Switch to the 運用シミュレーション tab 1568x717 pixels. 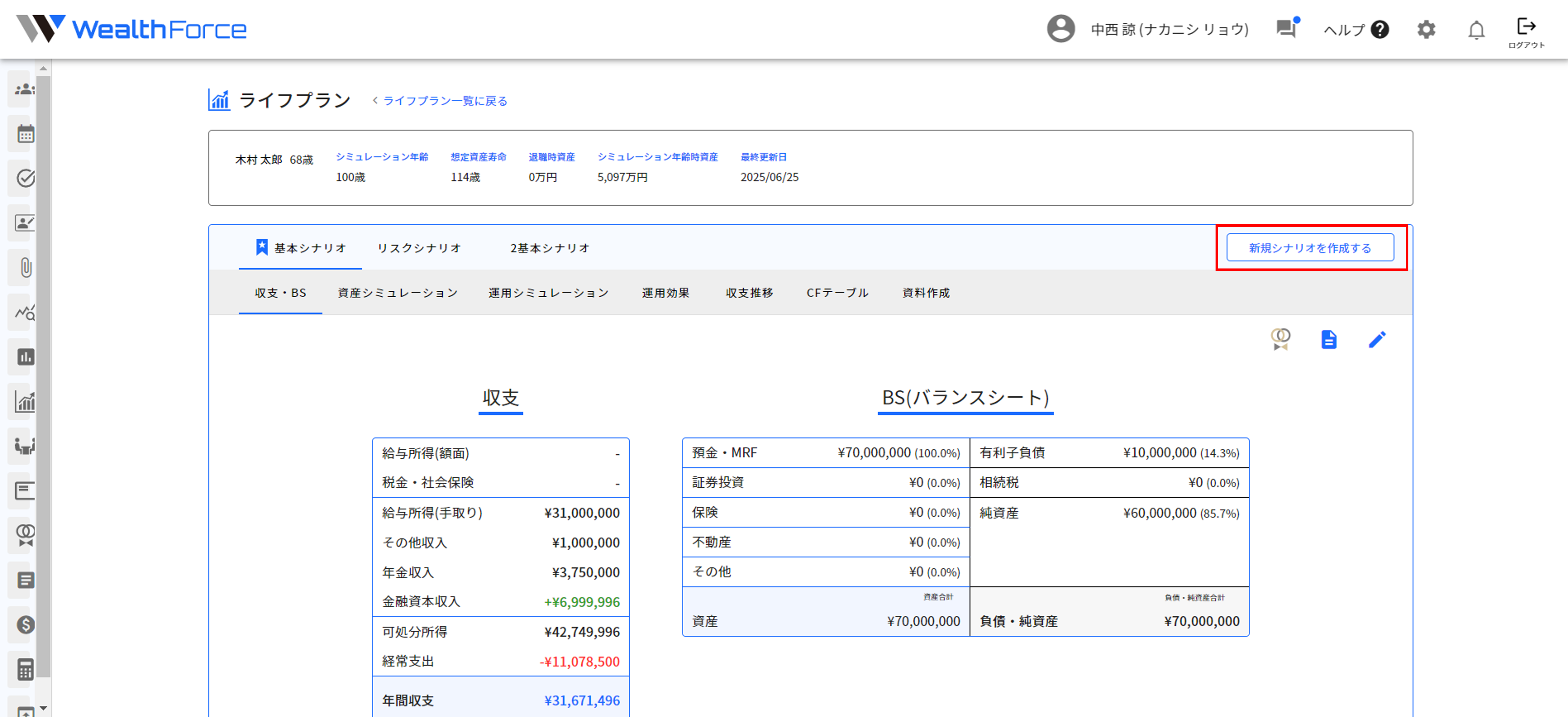(x=549, y=293)
